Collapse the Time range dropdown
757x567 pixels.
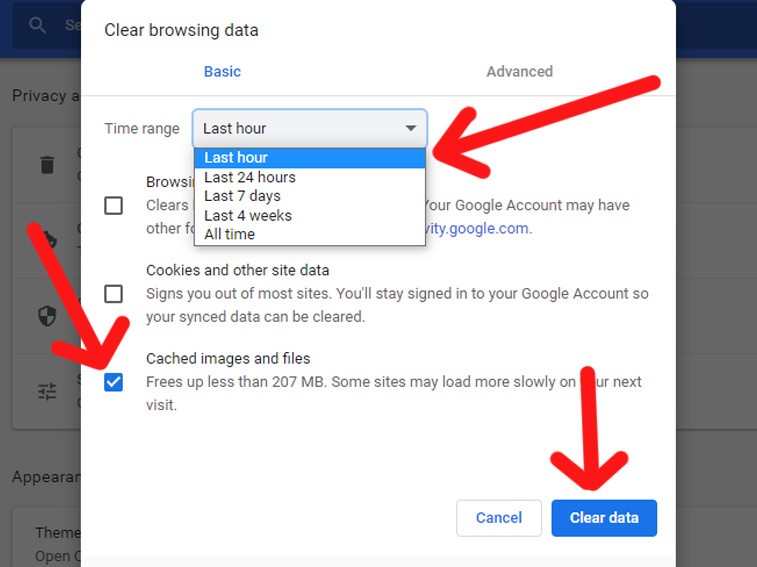310,128
